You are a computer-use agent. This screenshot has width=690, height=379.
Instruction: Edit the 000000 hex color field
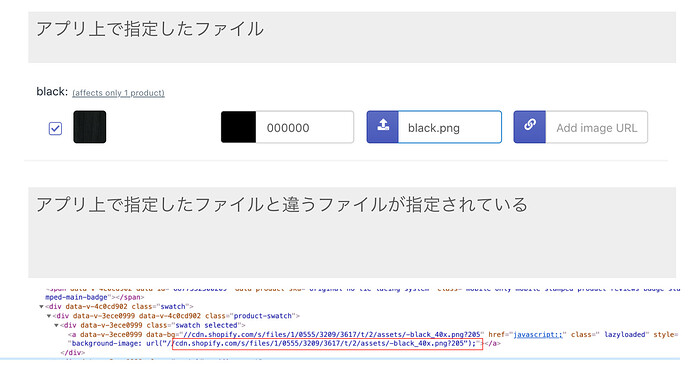pyautogui.click(x=305, y=127)
